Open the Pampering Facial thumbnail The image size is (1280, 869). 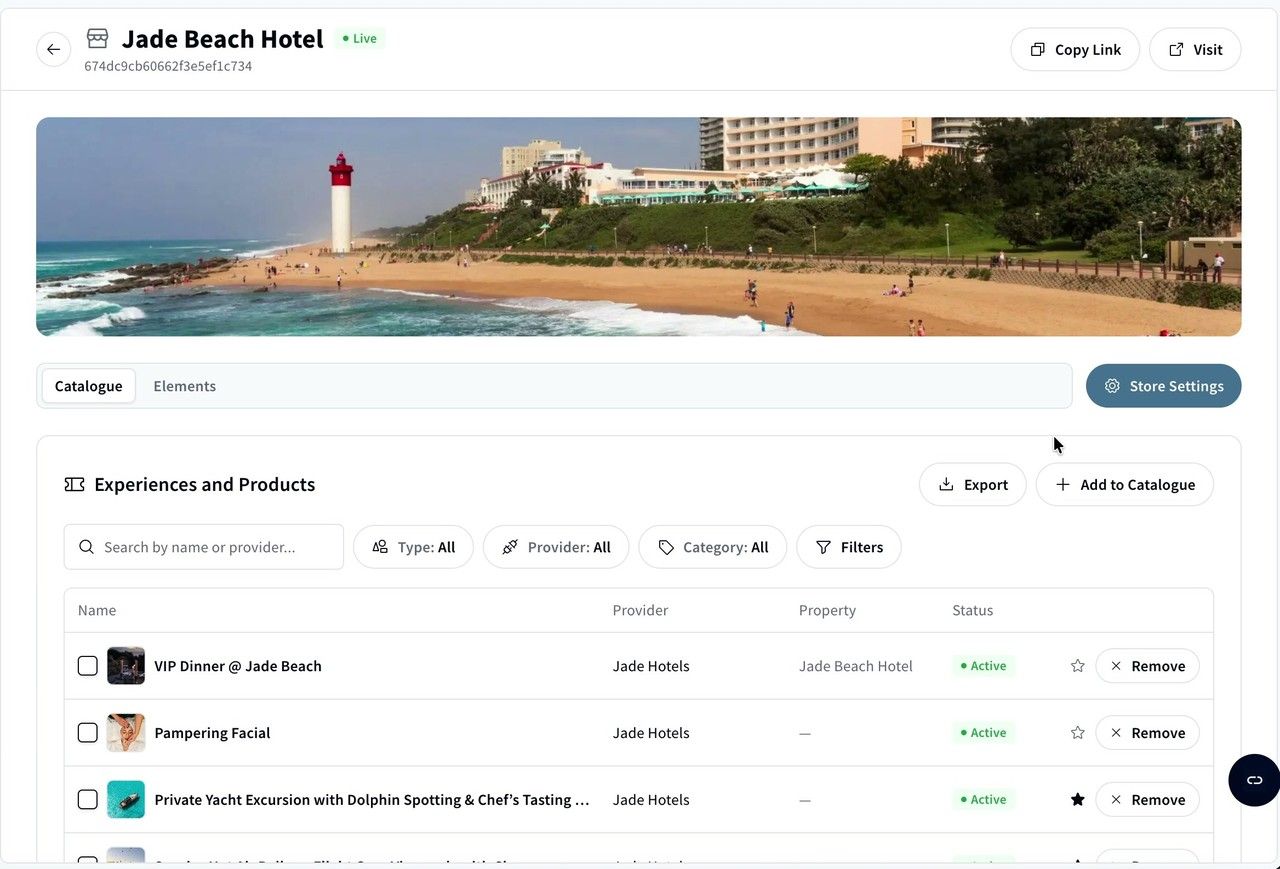click(x=126, y=733)
